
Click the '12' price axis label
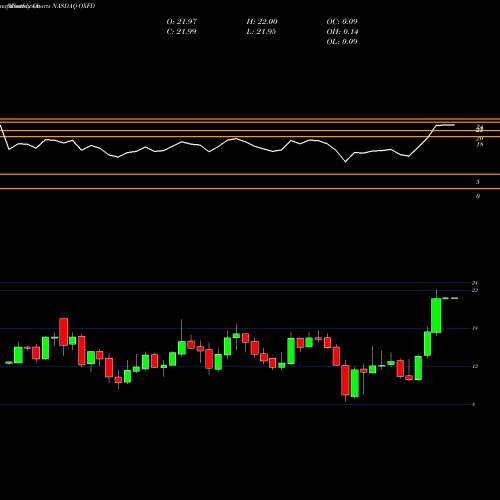[x=475, y=366]
